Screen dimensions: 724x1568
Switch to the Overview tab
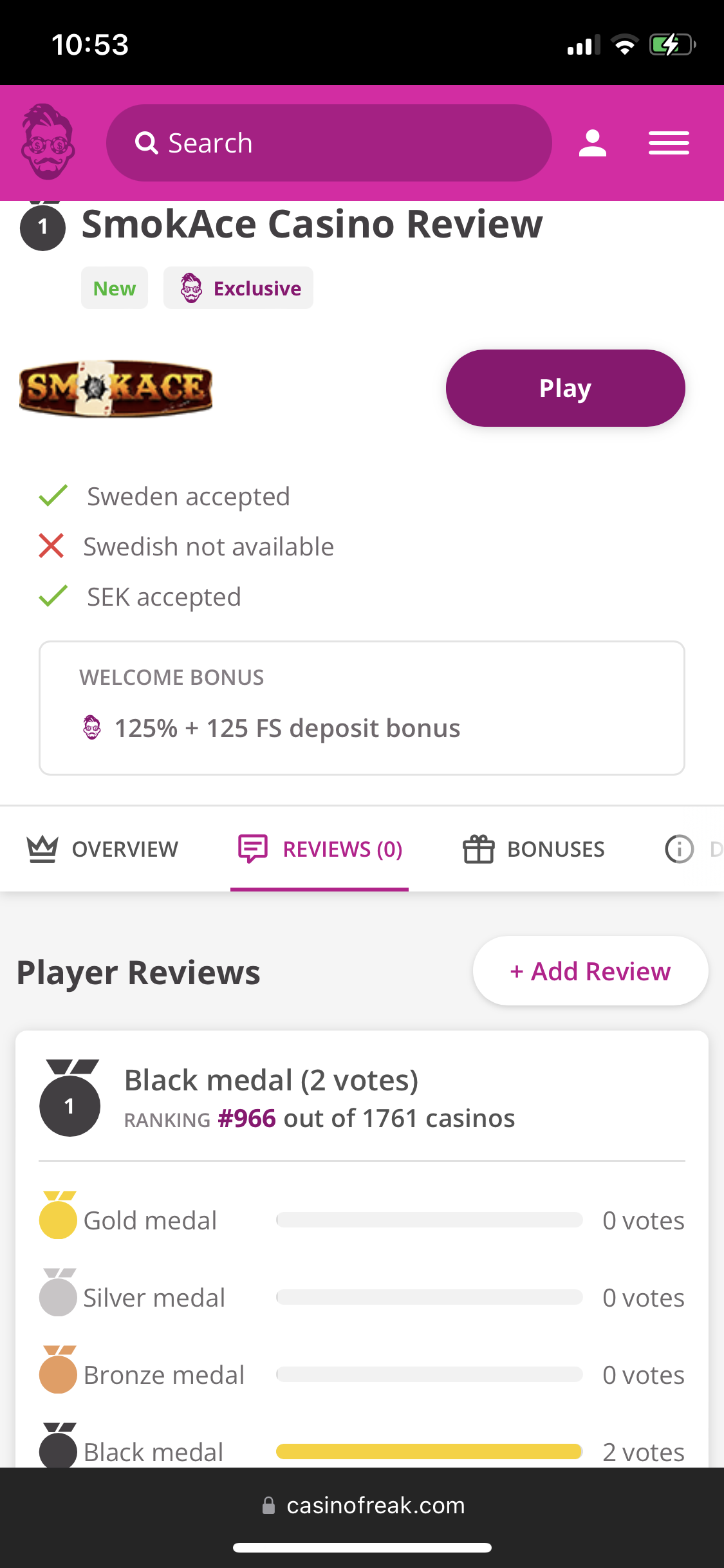[x=125, y=850]
